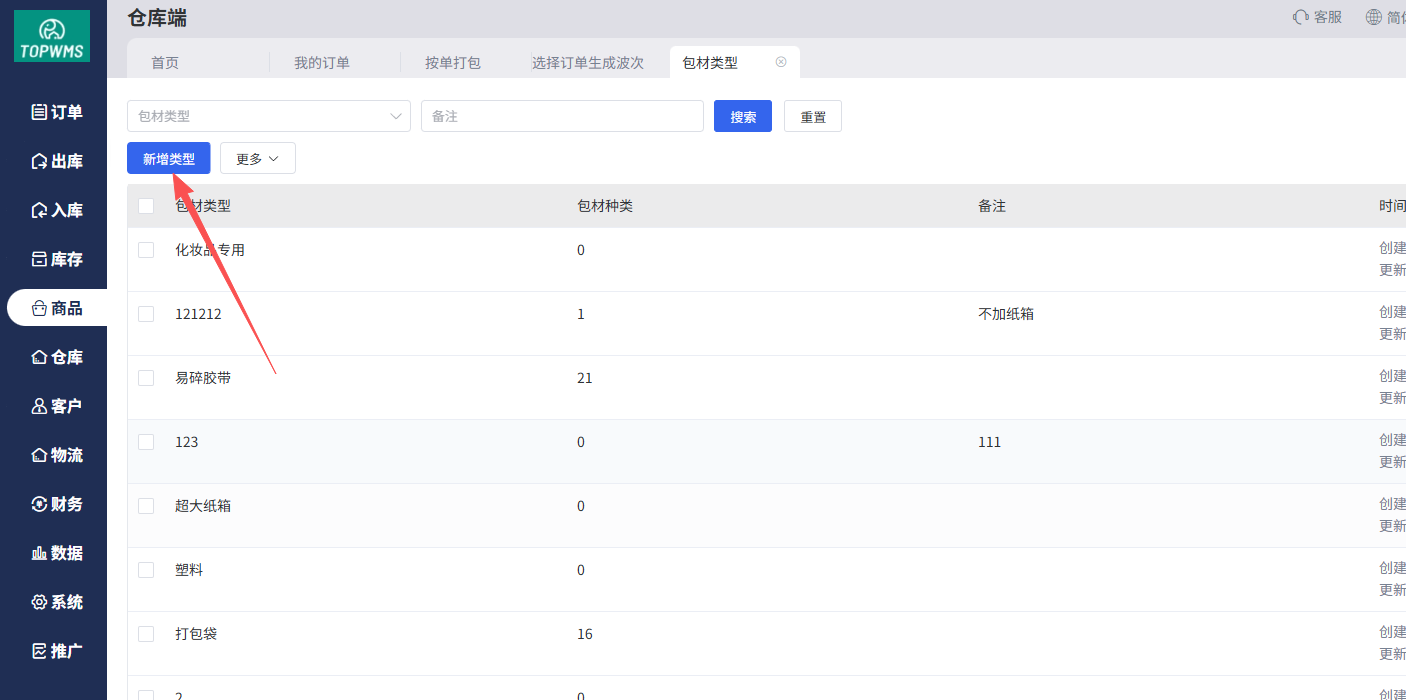Open the 更多 dropdown menu

coord(257,159)
